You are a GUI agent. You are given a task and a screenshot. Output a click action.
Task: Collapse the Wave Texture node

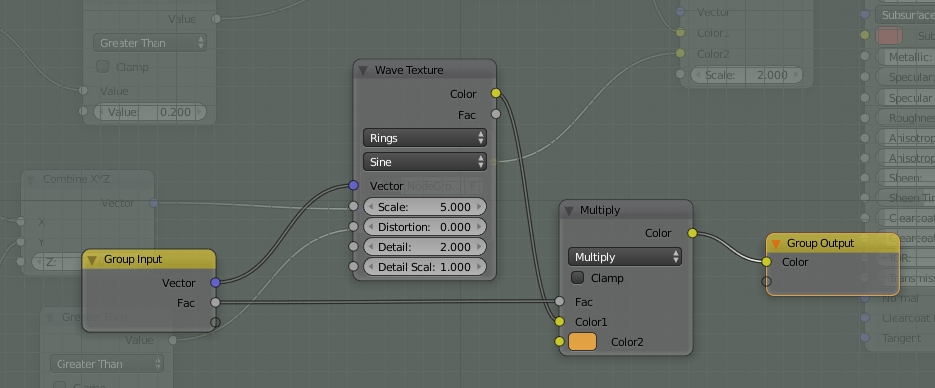click(363, 70)
